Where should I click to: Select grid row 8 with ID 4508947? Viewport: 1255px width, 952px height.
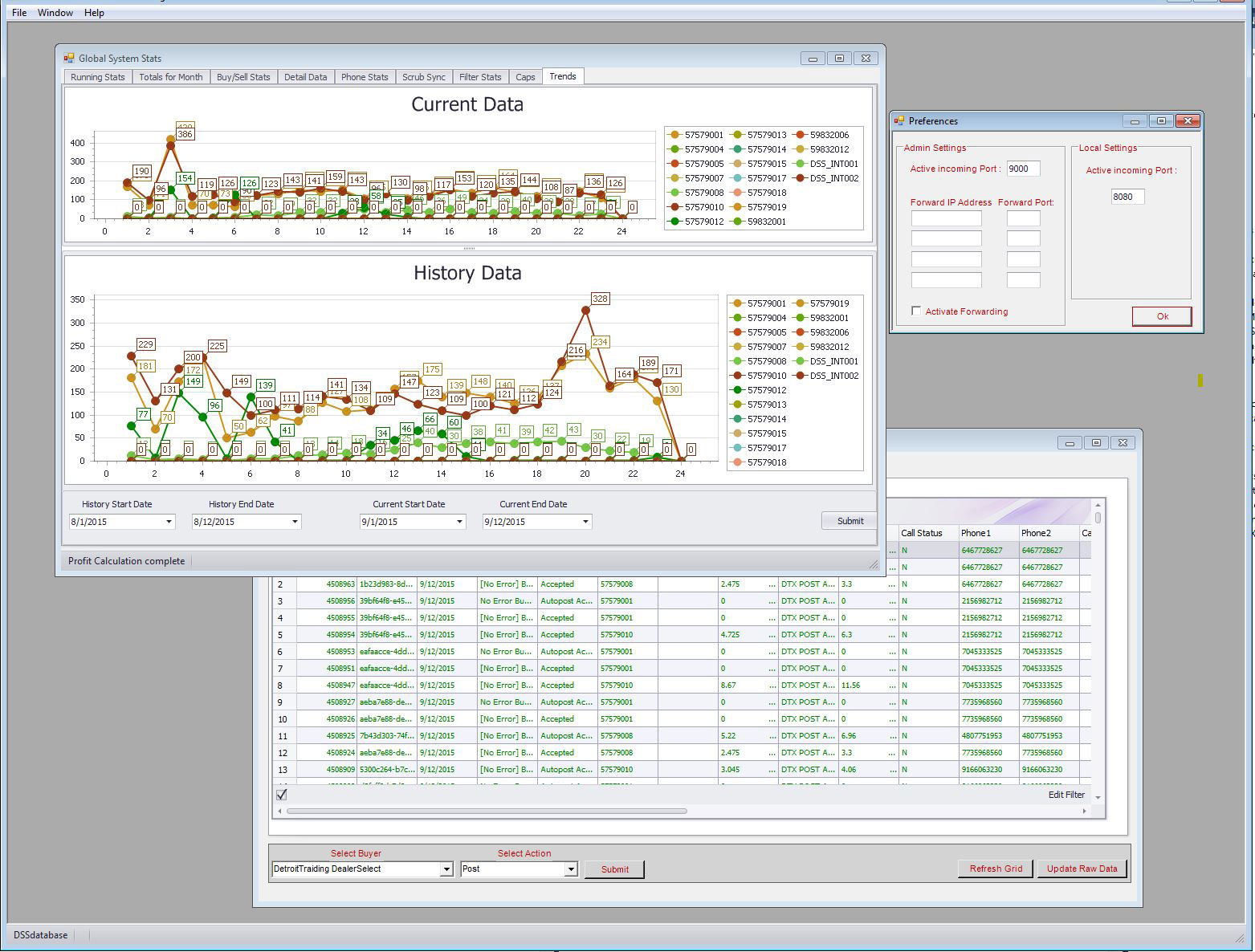(x=683, y=686)
